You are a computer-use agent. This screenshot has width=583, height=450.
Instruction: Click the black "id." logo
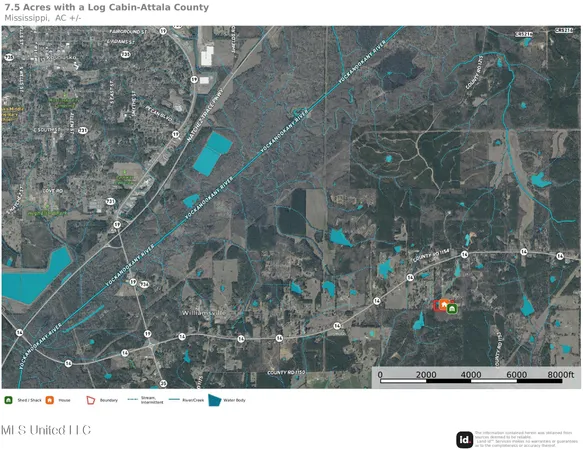pos(465,440)
